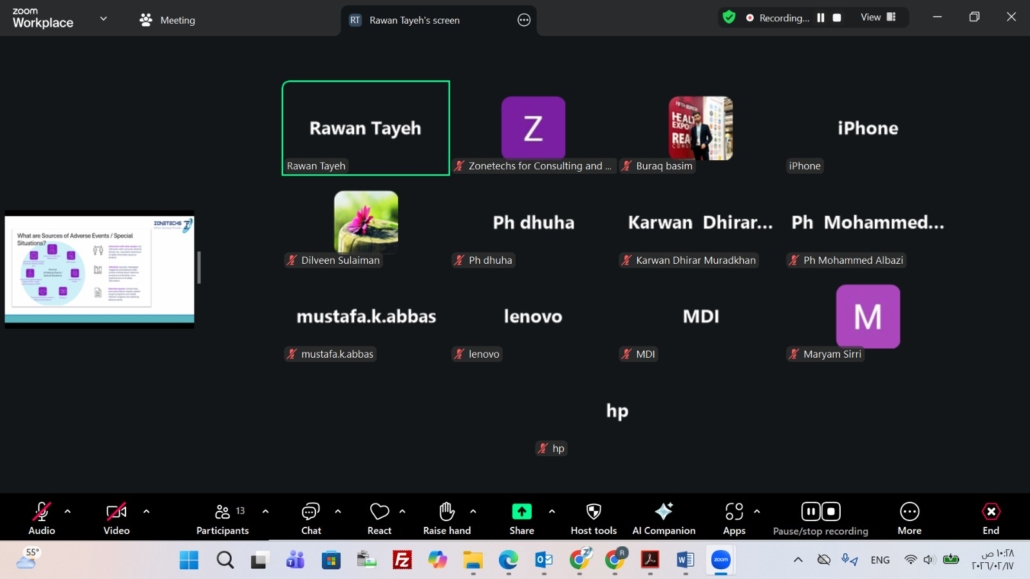Open Microsoft Edge from the taskbar
1030x579 pixels.
click(x=508, y=560)
